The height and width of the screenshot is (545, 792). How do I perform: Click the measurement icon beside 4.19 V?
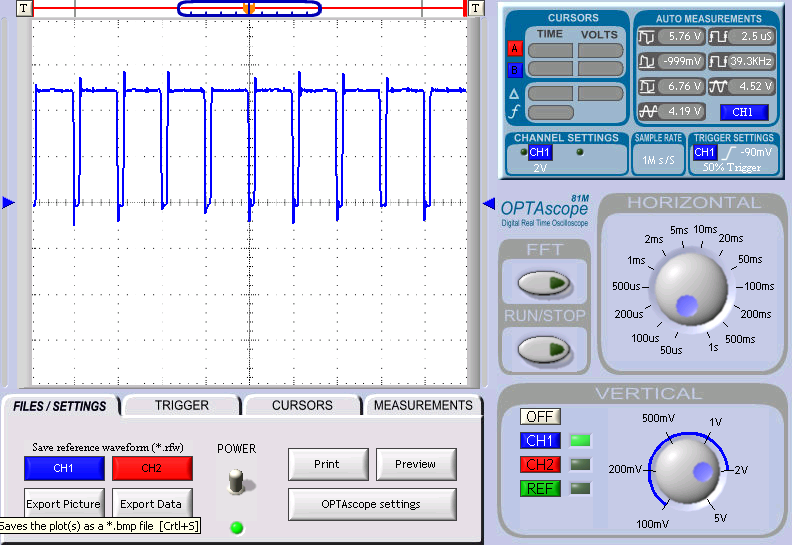click(x=649, y=111)
